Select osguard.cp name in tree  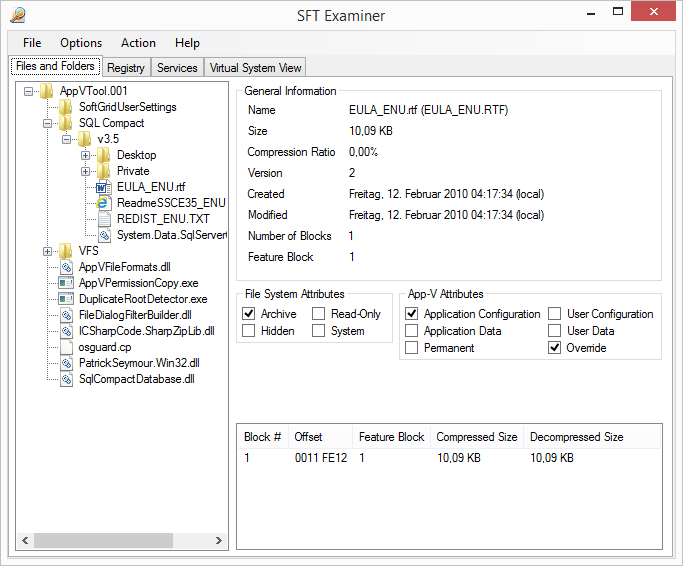(x=105, y=347)
